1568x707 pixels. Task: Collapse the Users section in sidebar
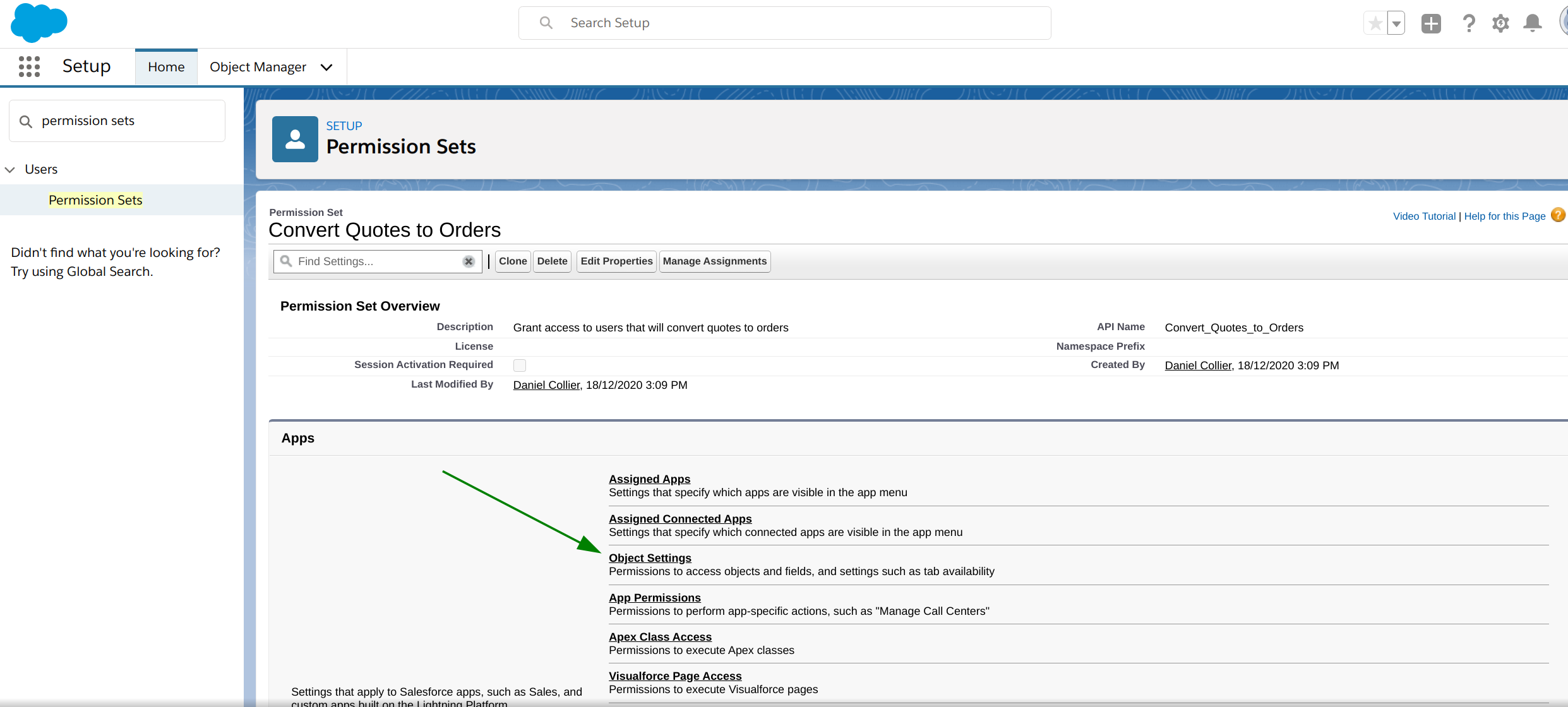point(10,169)
